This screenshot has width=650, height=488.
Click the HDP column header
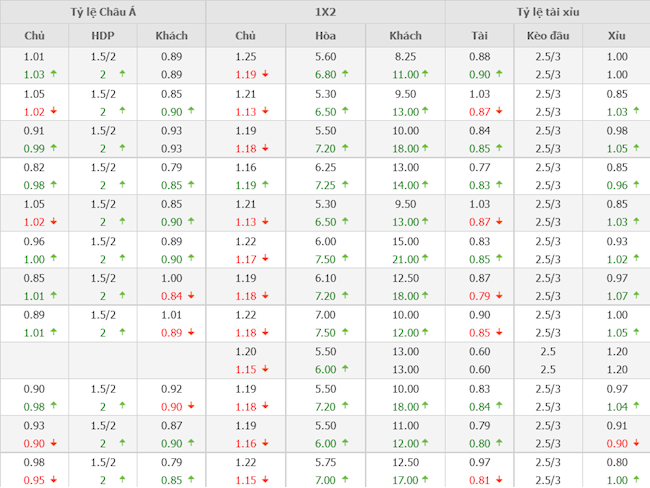pos(103,36)
